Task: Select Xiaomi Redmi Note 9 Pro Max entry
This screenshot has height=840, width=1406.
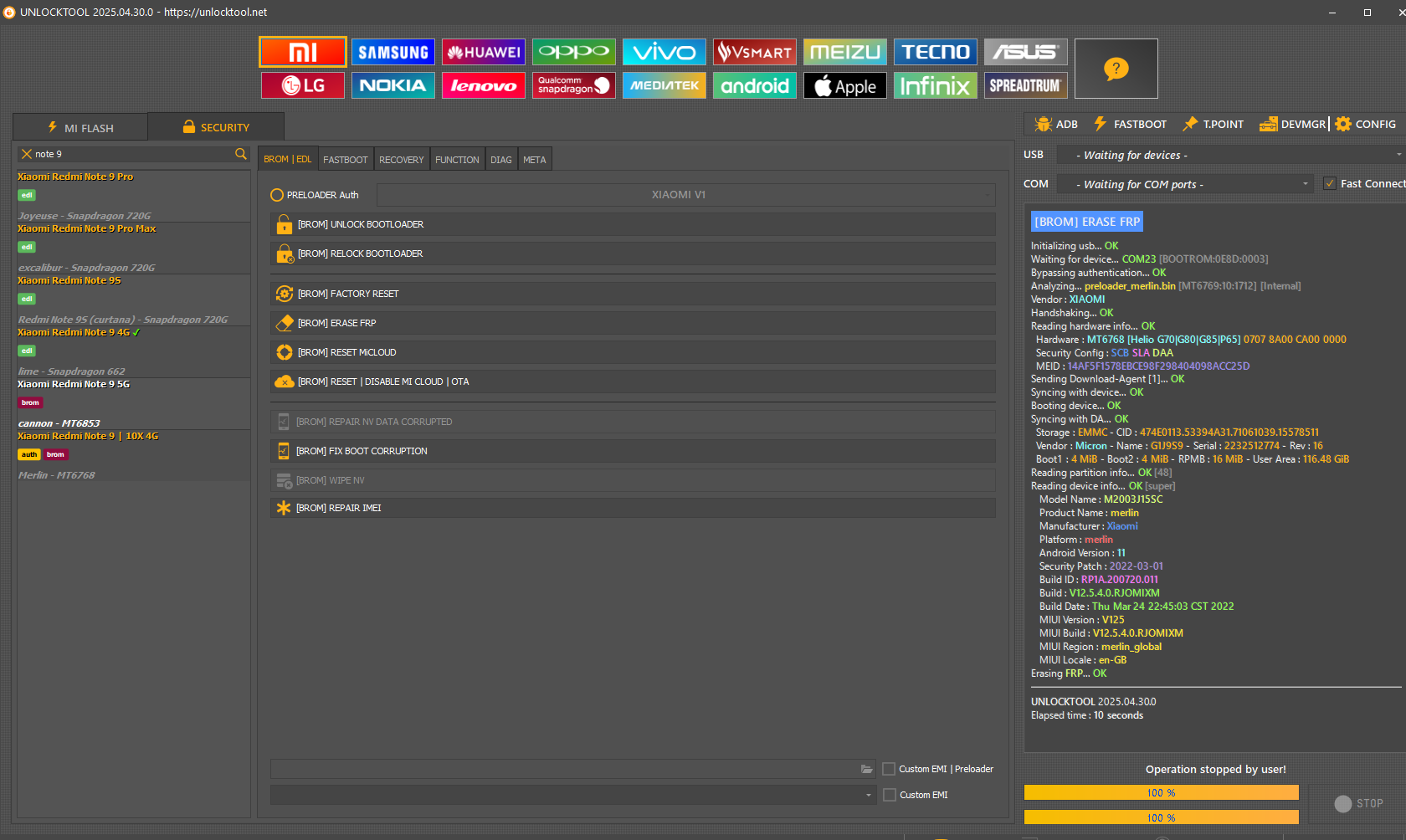Action: [x=133, y=248]
